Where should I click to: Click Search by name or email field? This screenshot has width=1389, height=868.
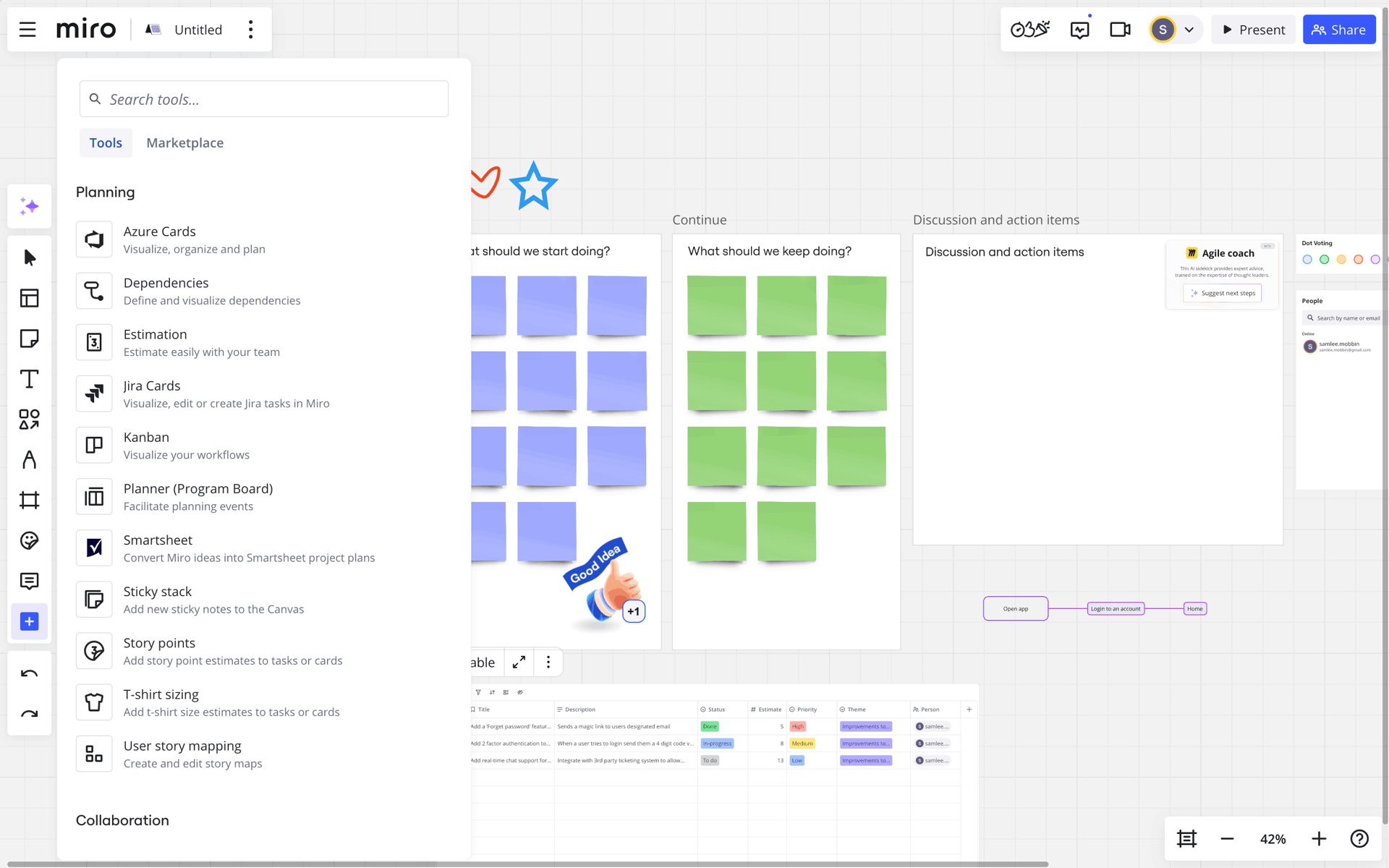[x=1343, y=318]
